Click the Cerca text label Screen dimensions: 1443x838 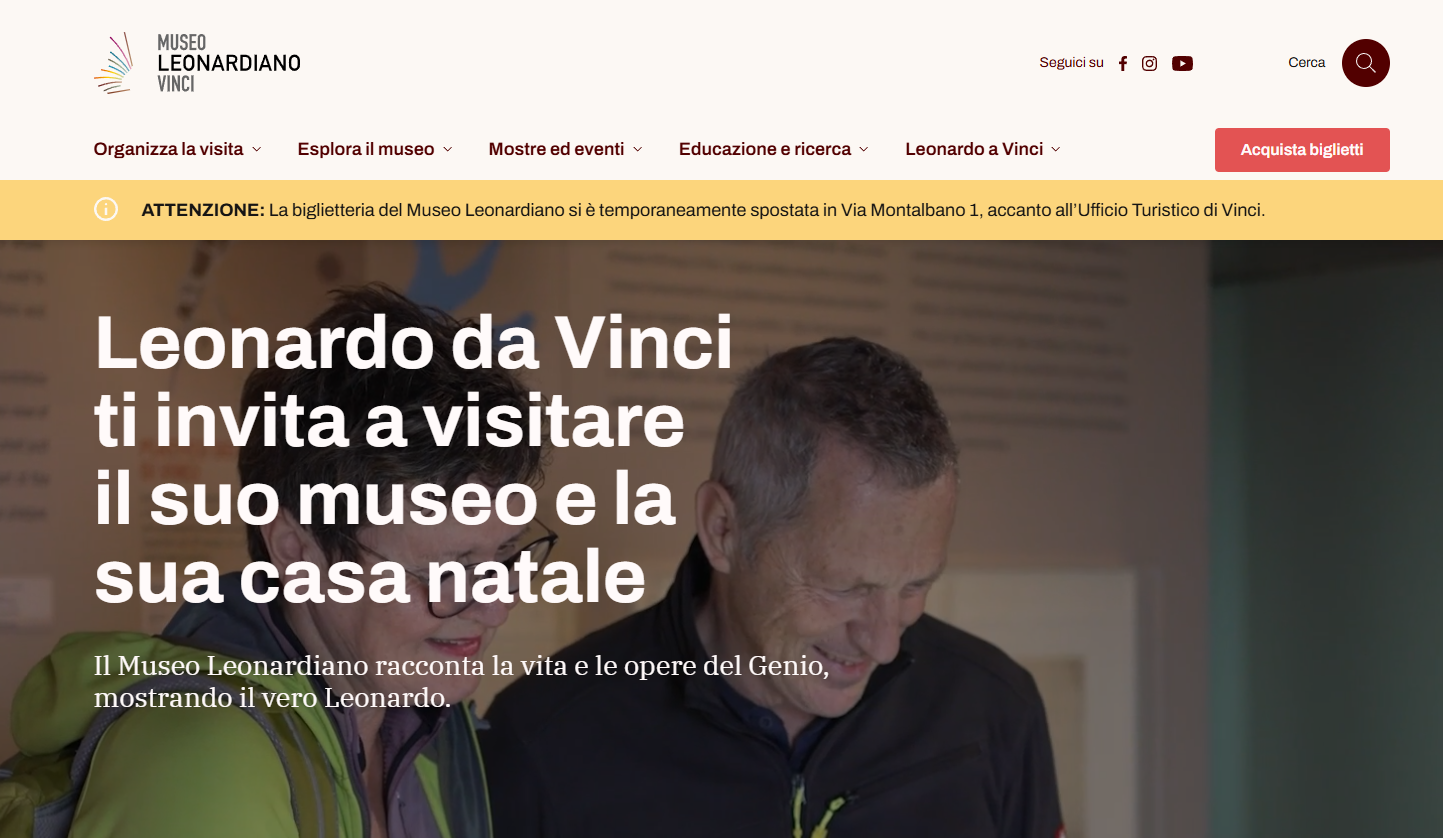1307,63
